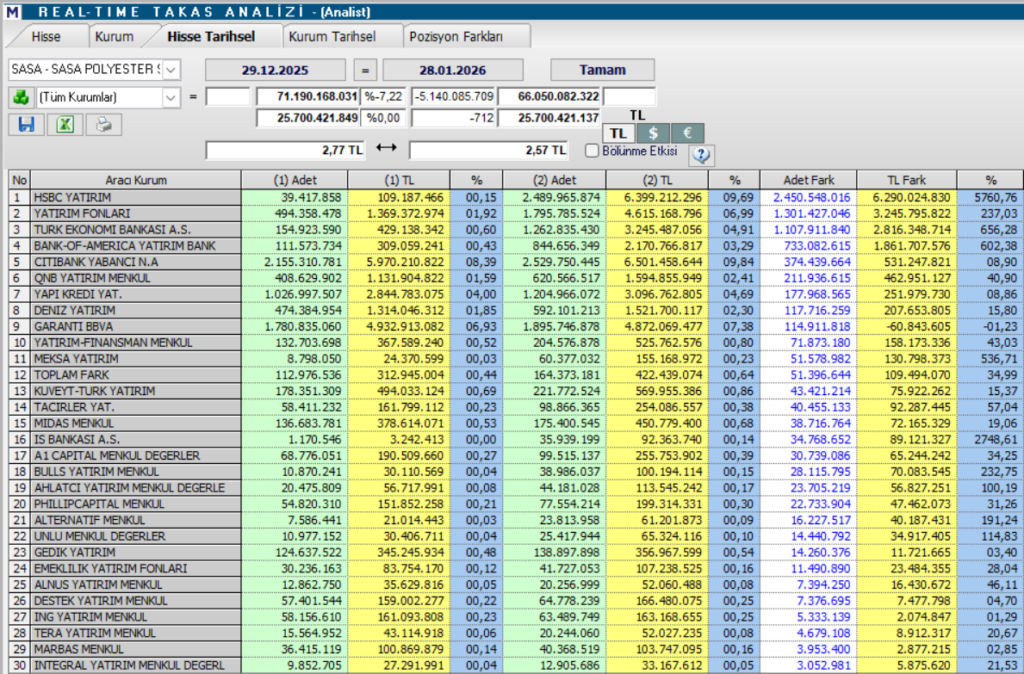Image resolution: width=1024 pixels, height=674 pixels.
Task: Select the TL currency button
Action: click(618, 133)
